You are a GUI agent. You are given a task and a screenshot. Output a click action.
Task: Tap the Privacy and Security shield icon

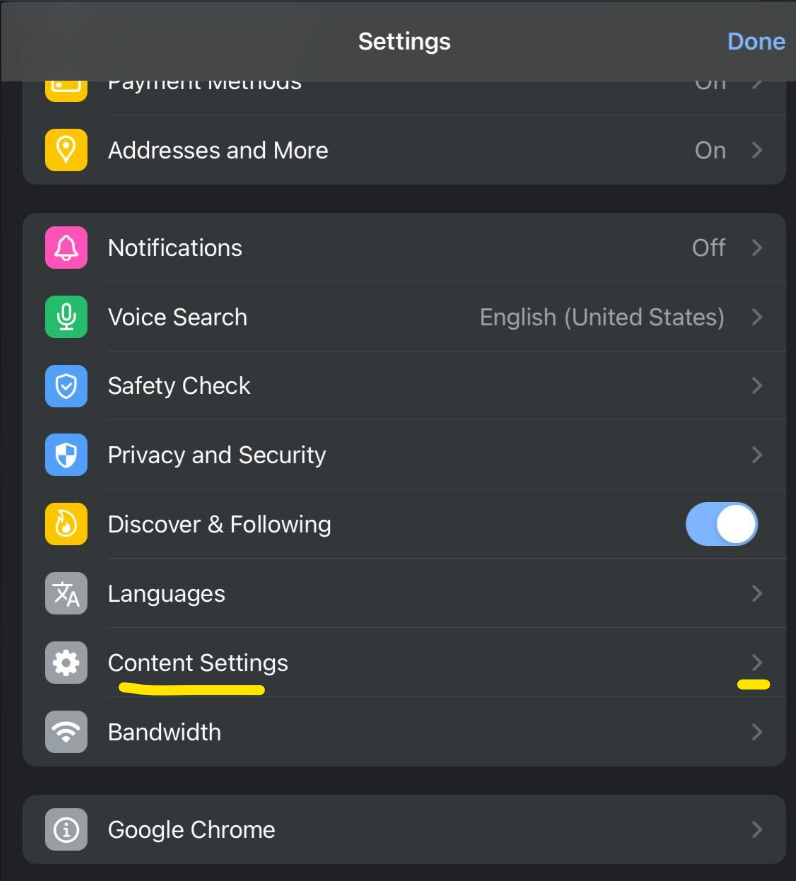coord(66,455)
